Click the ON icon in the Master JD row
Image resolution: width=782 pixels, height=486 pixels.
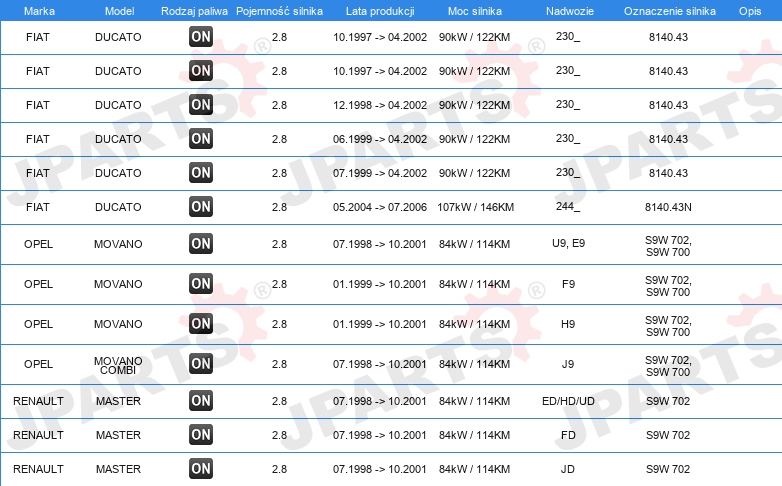tap(201, 469)
